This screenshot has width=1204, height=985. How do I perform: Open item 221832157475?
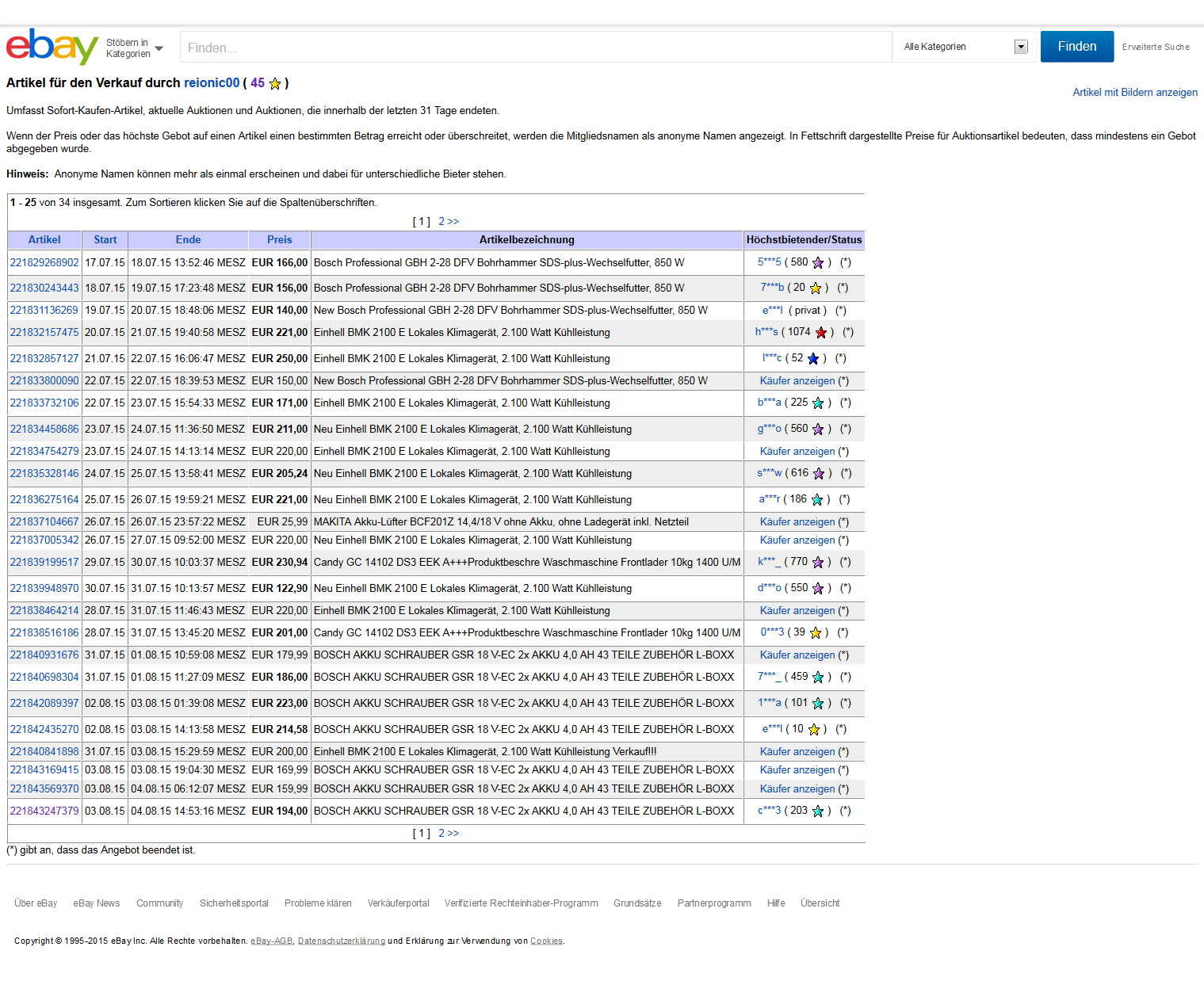pyautogui.click(x=44, y=332)
